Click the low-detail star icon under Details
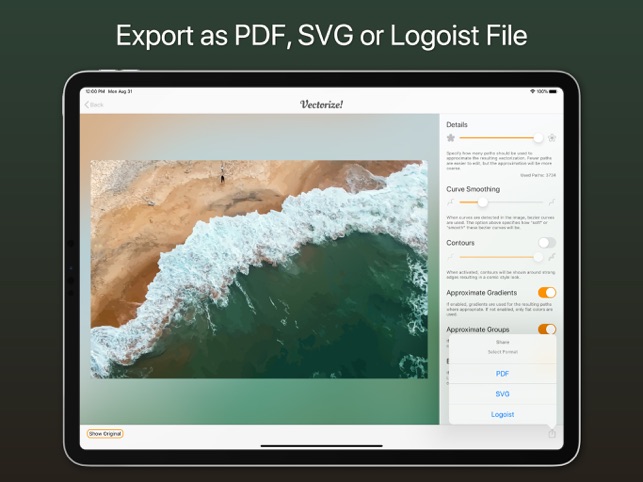The image size is (643, 482). pyautogui.click(x=451, y=138)
